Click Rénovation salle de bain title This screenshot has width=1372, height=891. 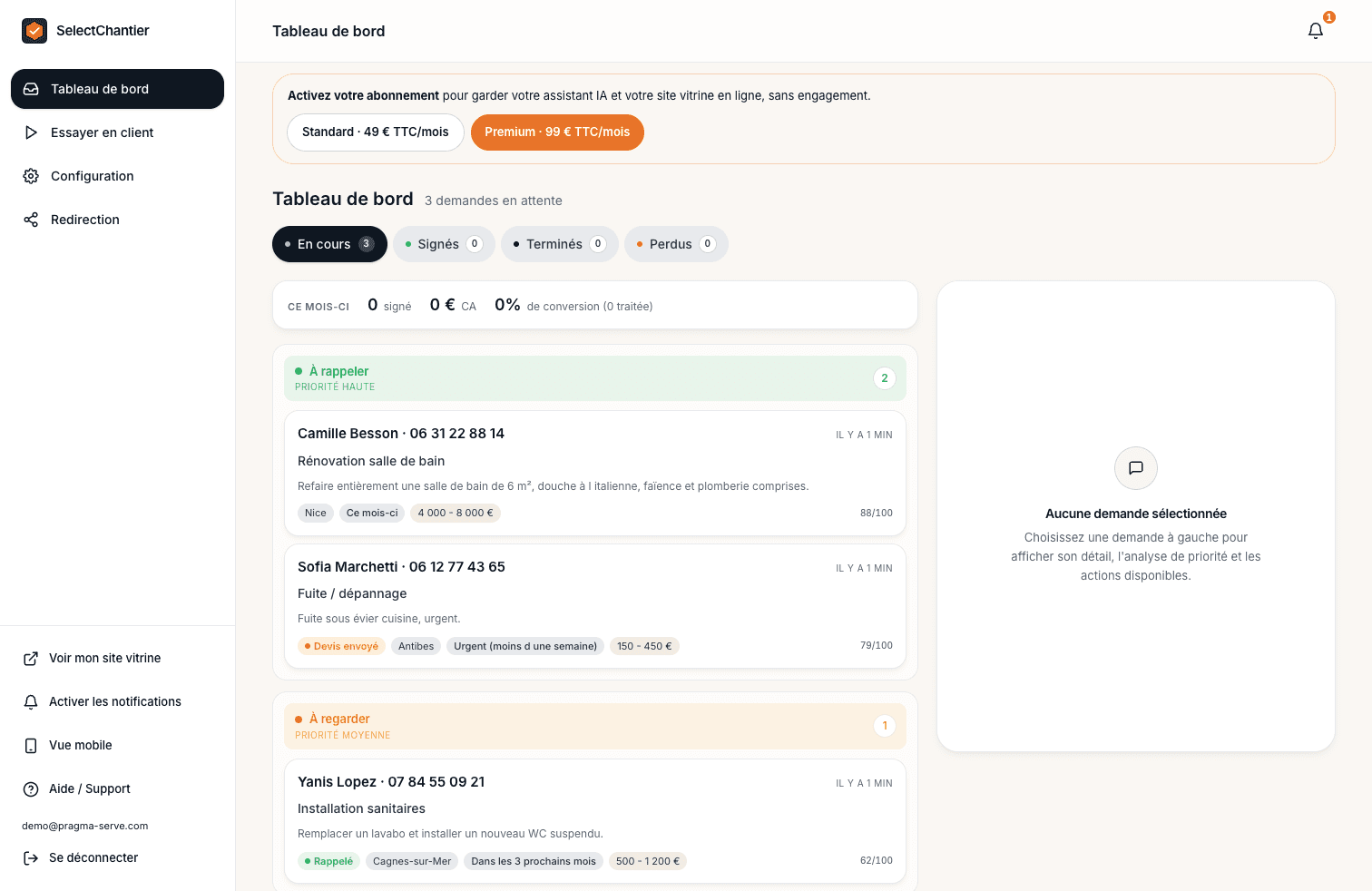(x=371, y=461)
